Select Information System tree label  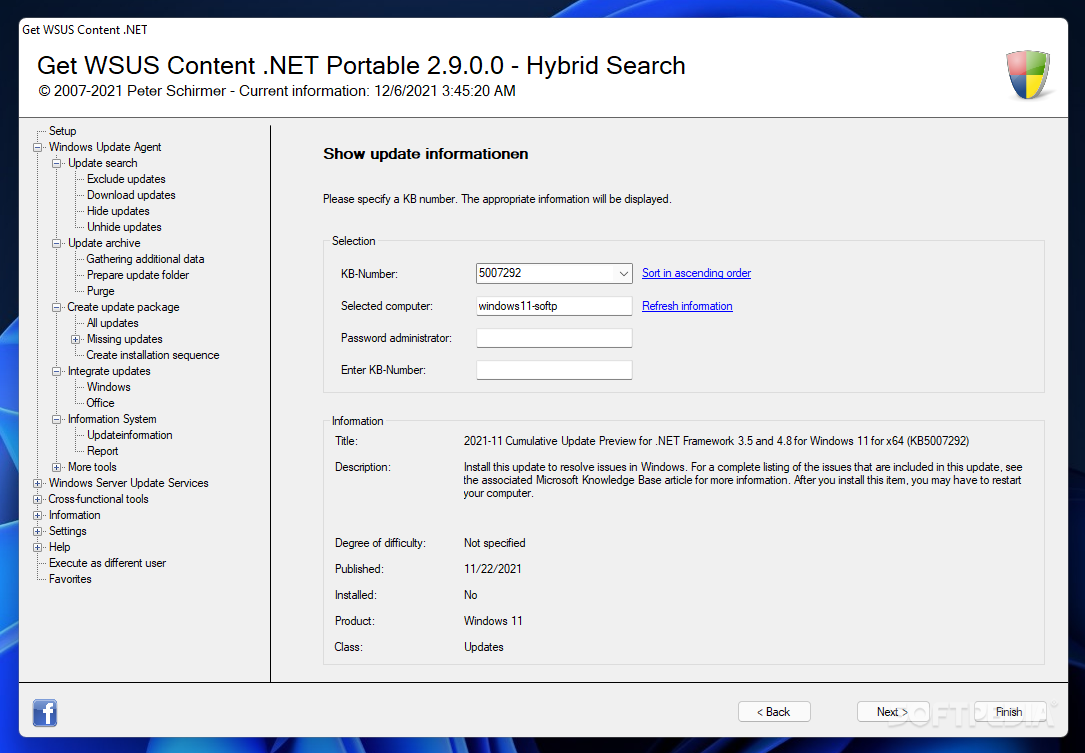pos(112,419)
